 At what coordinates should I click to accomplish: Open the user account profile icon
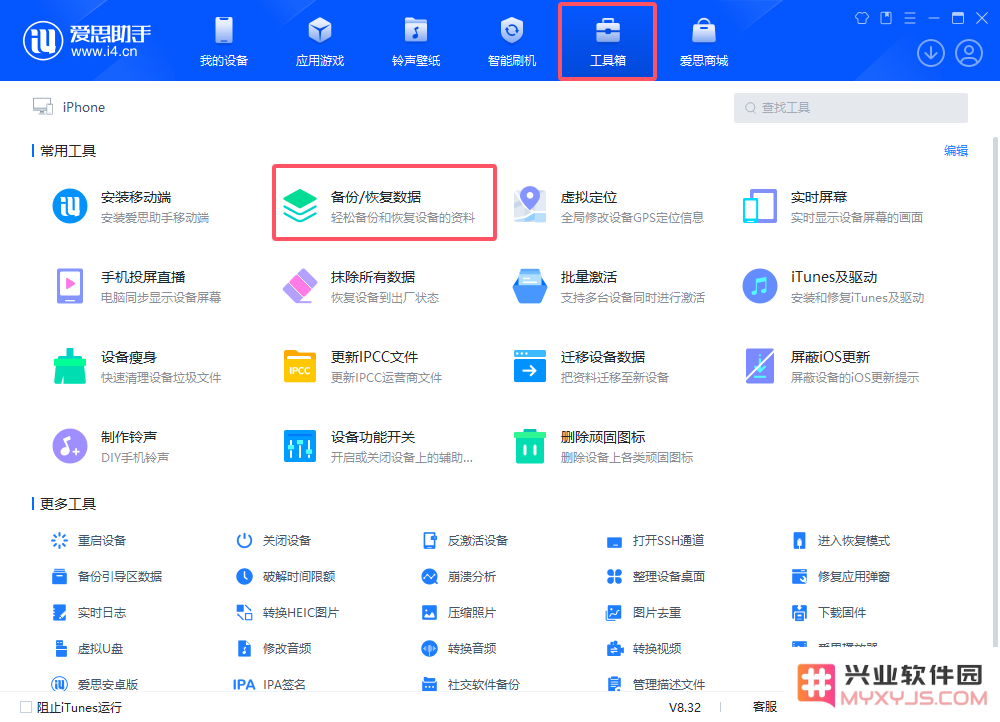tap(969, 53)
